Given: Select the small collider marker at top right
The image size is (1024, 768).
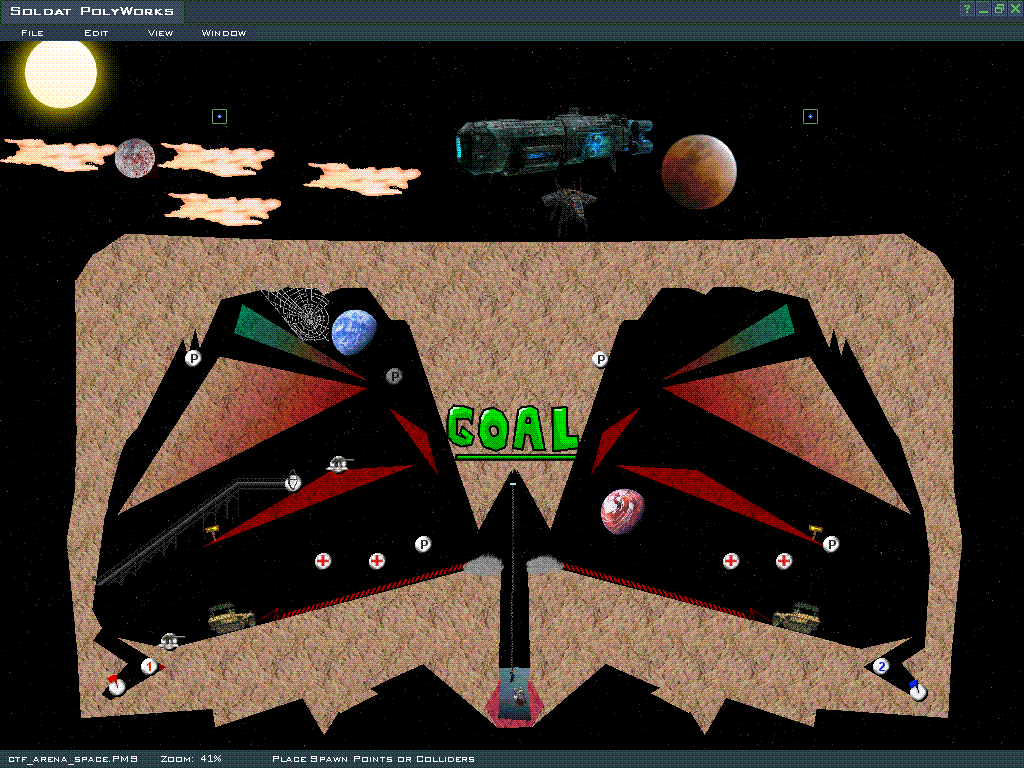Looking at the screenshot, I should 810,117.
